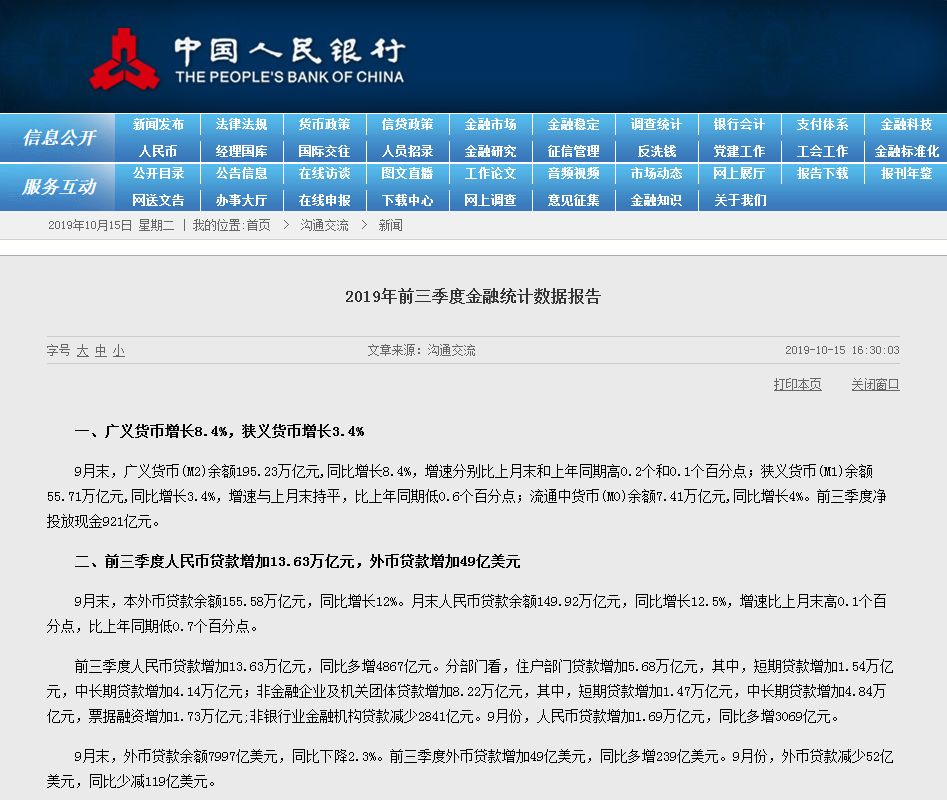
Task: Open 金融科技 link
Action: [906, 124]
